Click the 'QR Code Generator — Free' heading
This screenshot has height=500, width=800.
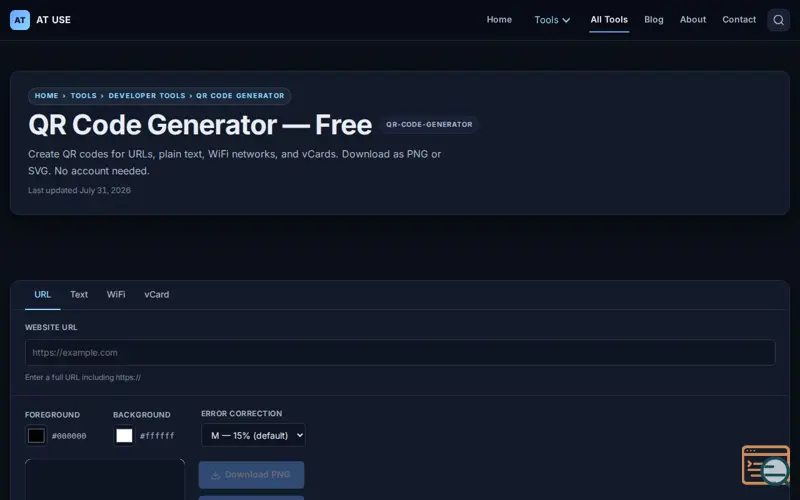point(200,125)
